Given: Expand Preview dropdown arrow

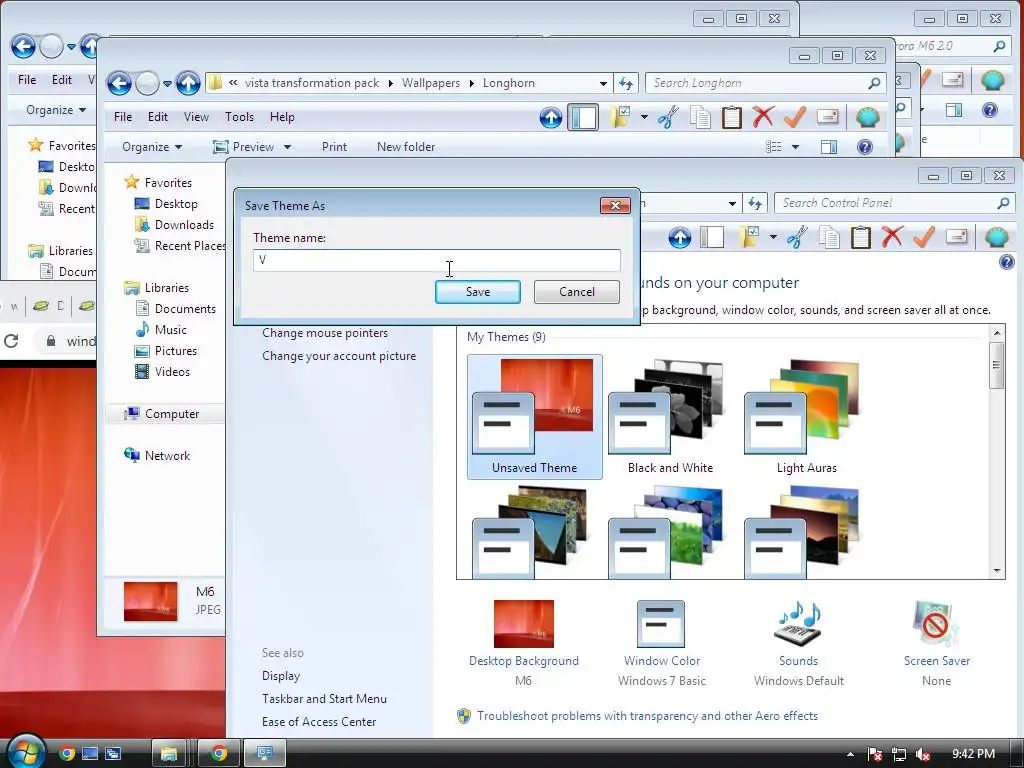Looking at the screenshot, I should pos(287,147).
